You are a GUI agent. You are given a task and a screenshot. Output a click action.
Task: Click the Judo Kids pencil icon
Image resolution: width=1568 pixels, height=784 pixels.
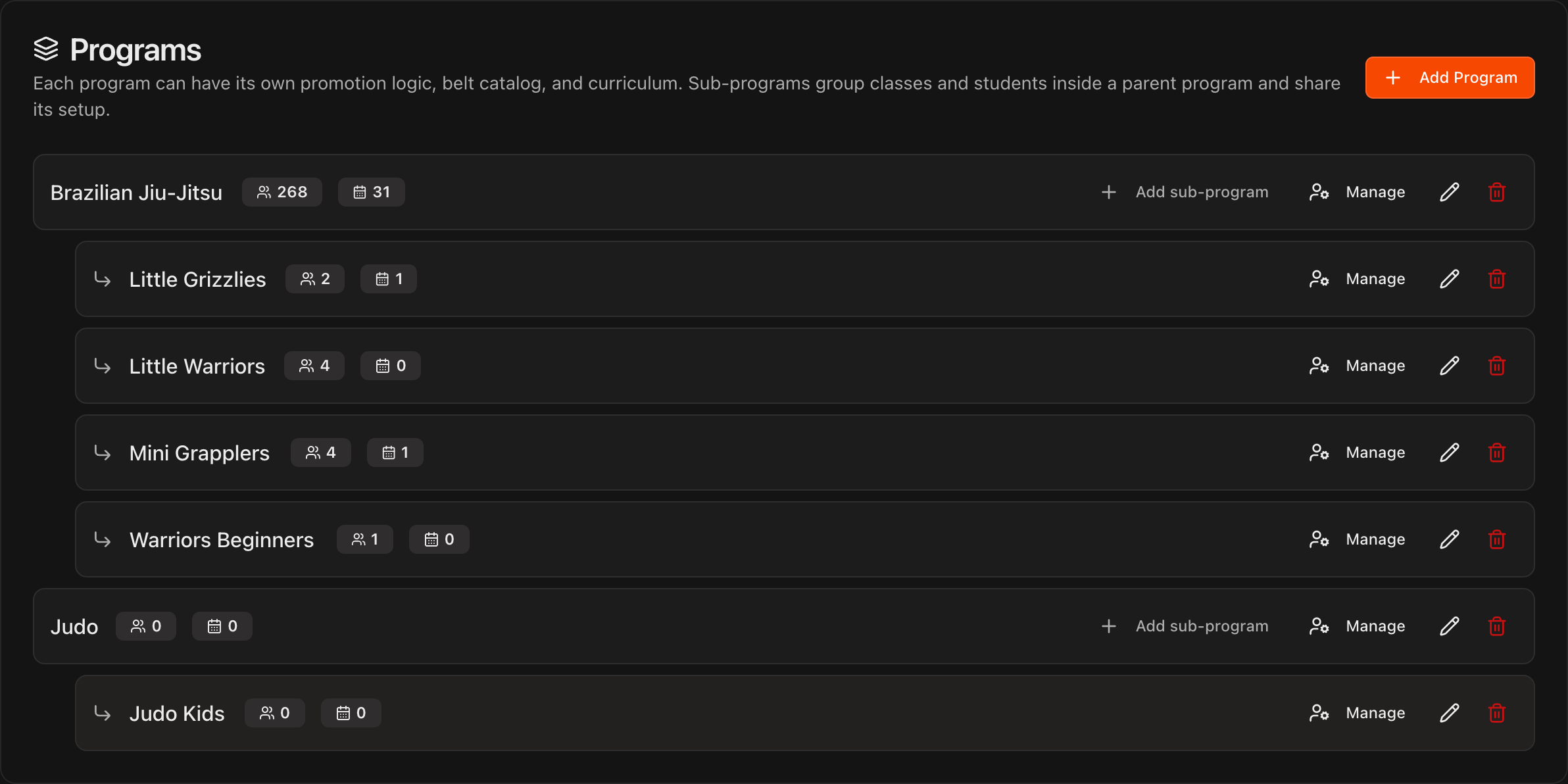point(1450,713)
